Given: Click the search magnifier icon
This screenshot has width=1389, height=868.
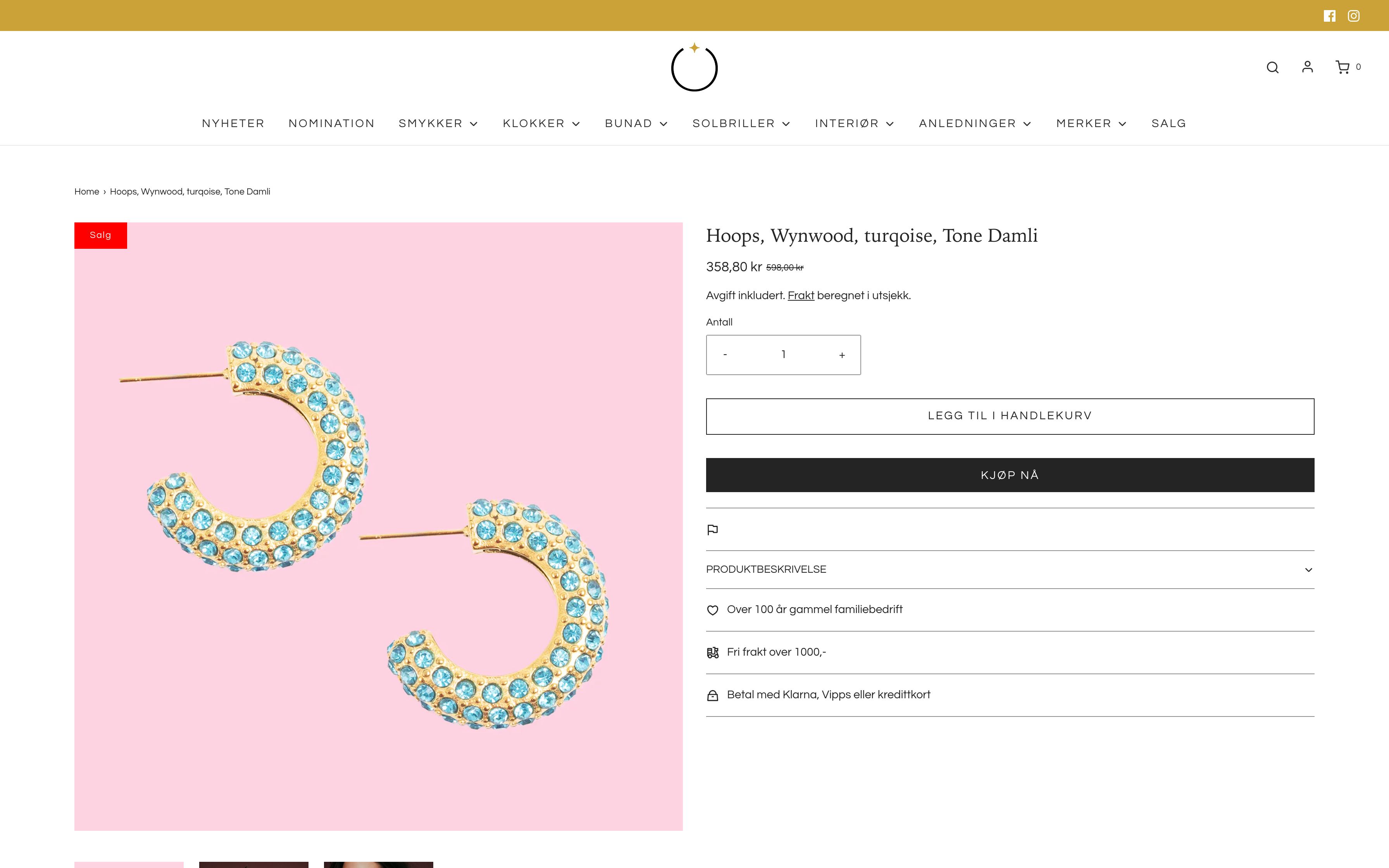Looking at the screenshot, I should [x=1272, y=67].
